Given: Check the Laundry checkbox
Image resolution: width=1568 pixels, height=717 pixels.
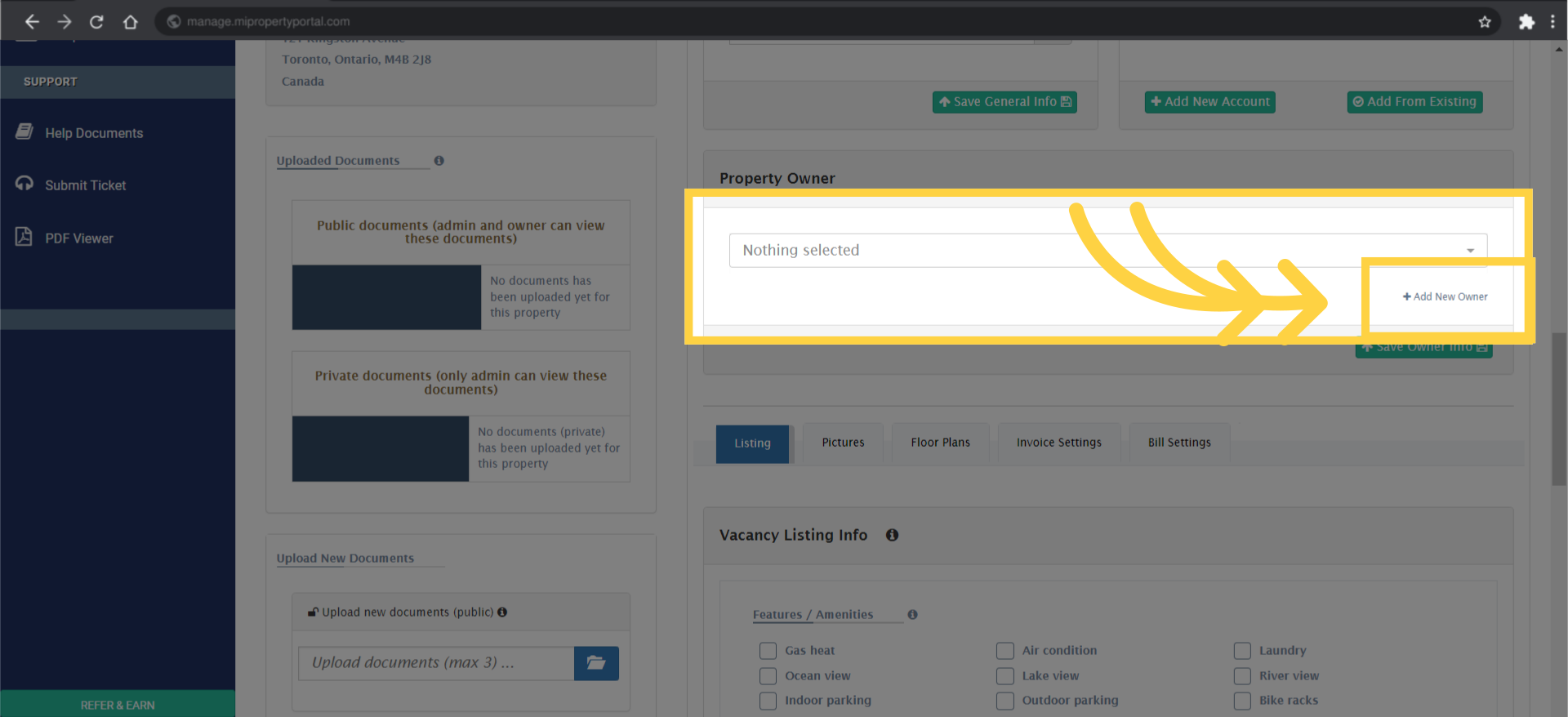Looking at the screenshot, I should (1242, 651).
